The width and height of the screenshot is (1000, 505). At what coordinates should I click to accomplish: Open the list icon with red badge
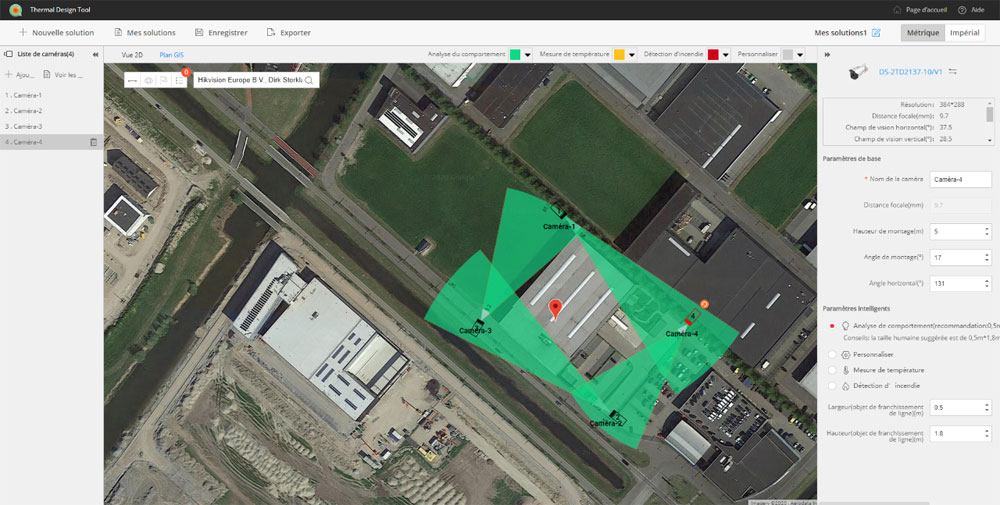click(179, 80)
